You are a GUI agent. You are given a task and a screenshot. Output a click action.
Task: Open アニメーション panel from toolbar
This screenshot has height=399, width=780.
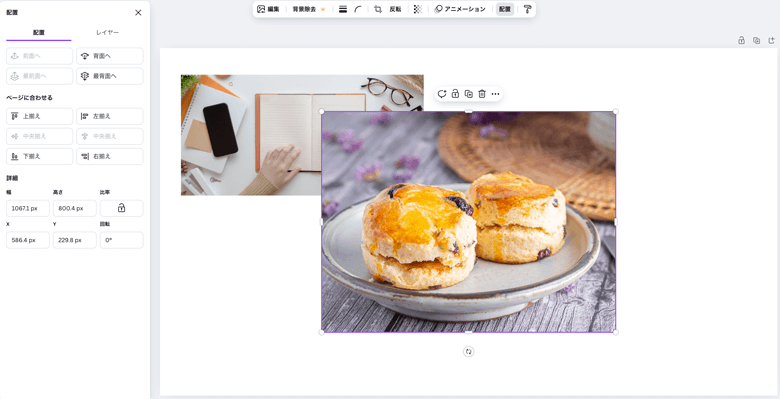tap(460, 9)
